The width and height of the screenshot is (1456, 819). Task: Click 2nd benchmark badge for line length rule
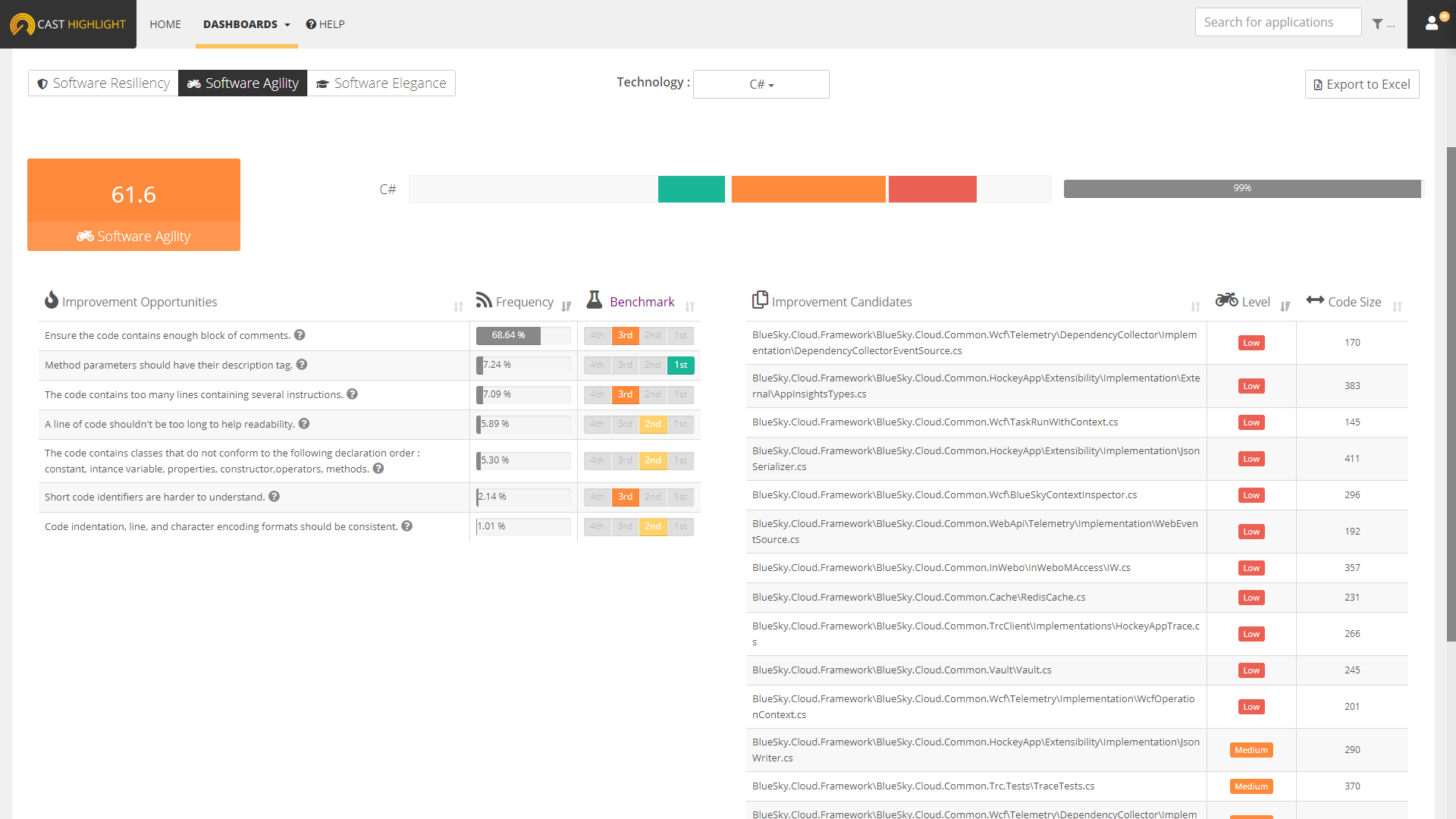[x=653, y=424]
